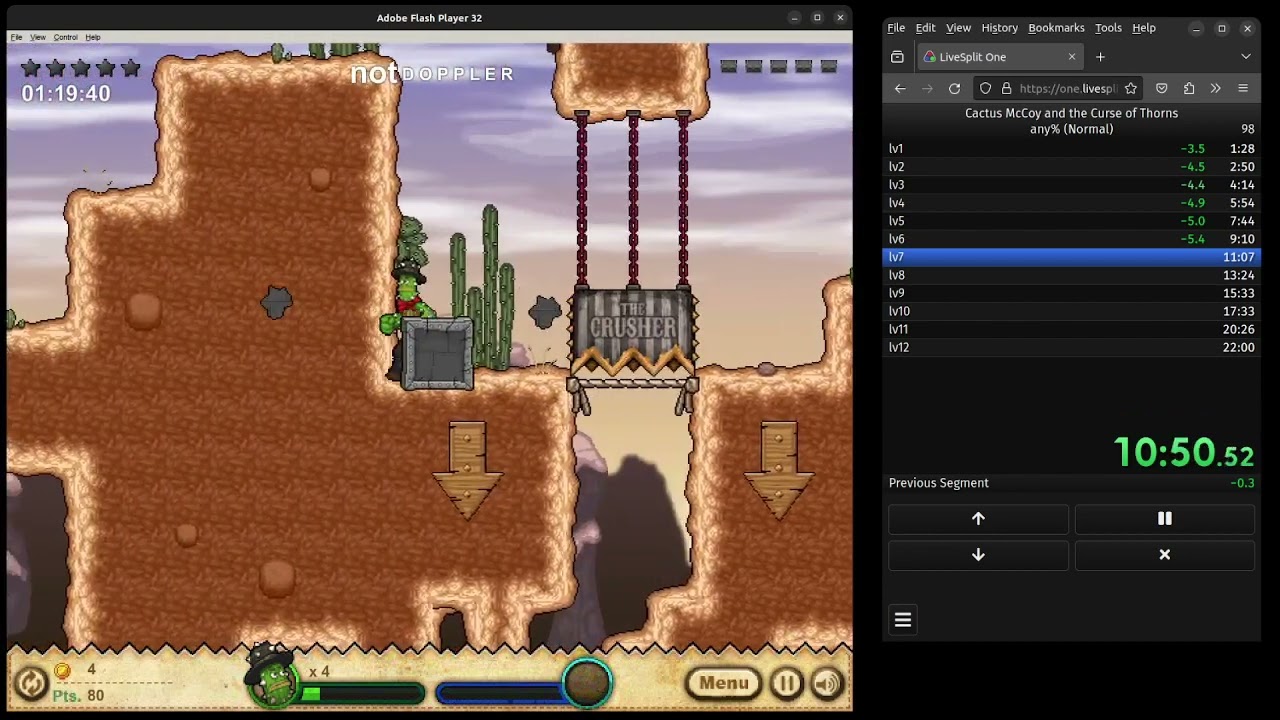Close the LiveSplit One tab
The width and height of the screenshot is (1280, 720).
pyautogui.click(x=1072, y=57)
